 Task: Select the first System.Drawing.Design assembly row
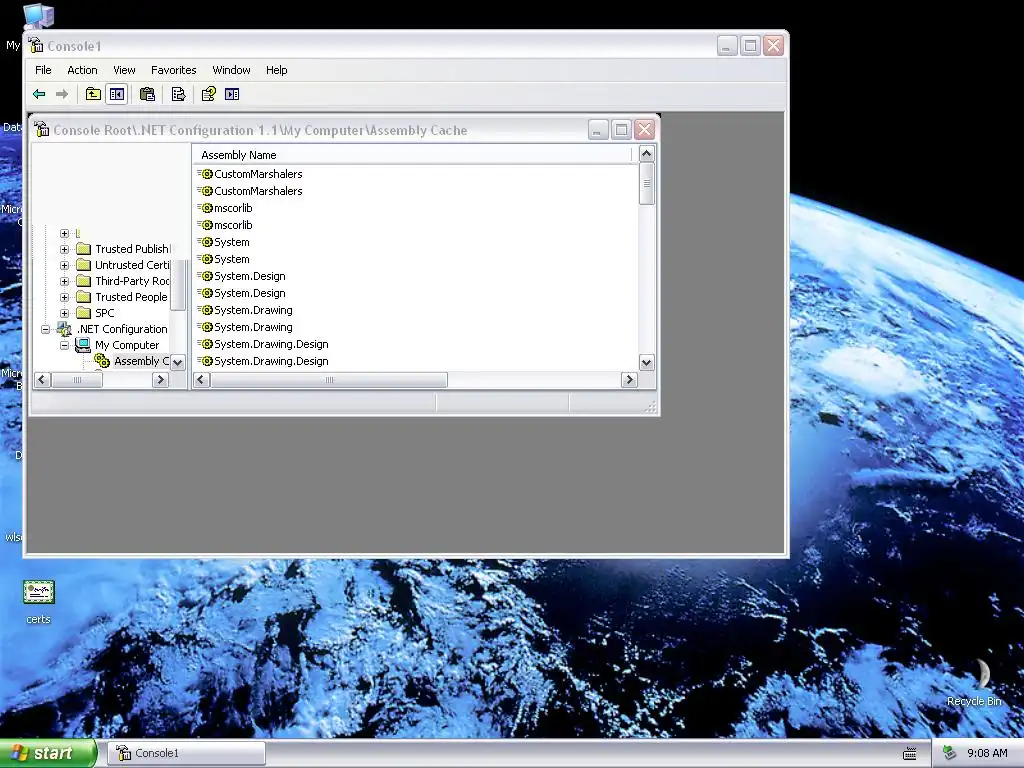(263, 344)
